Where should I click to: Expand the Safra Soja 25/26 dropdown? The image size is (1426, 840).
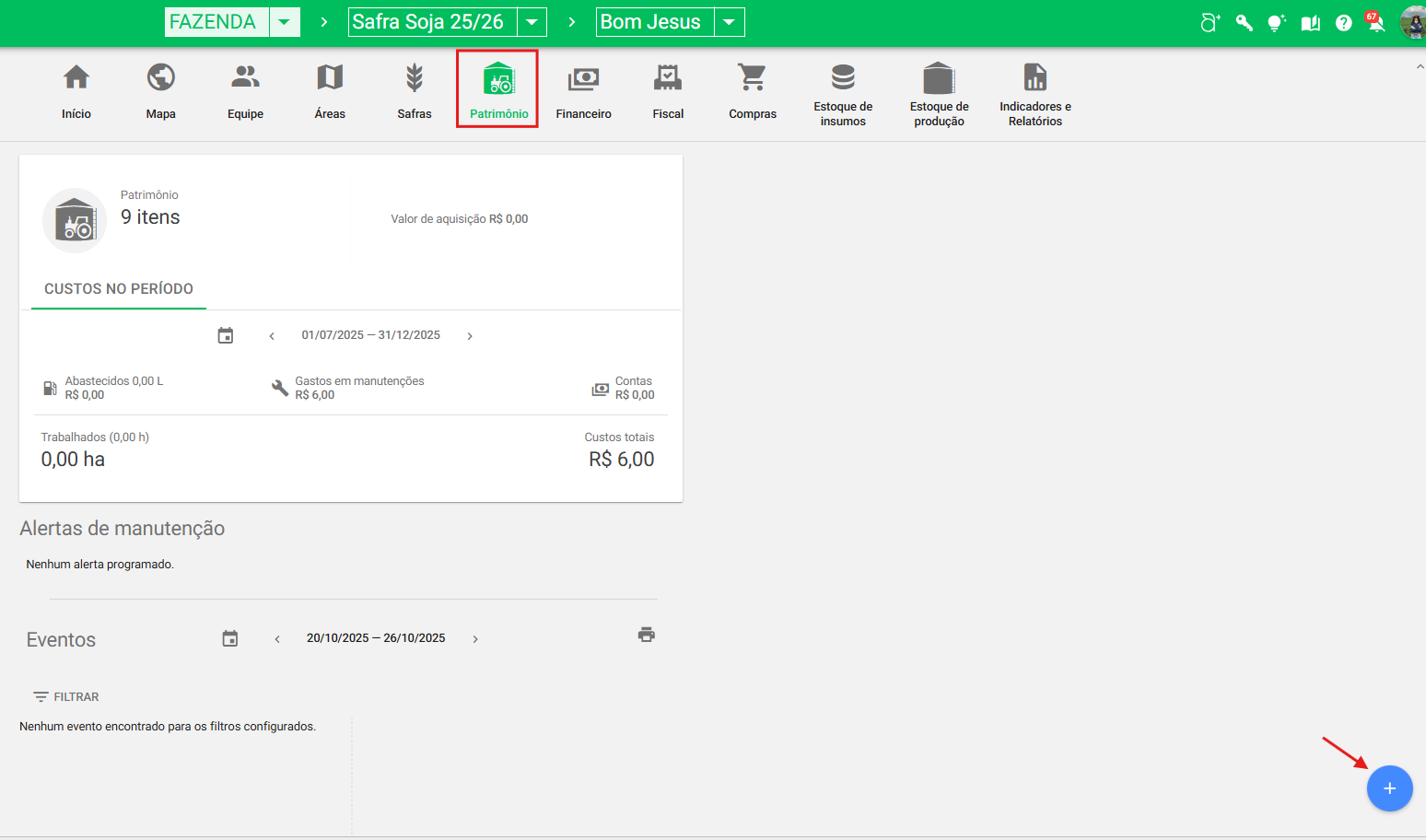tap(532, 22)
